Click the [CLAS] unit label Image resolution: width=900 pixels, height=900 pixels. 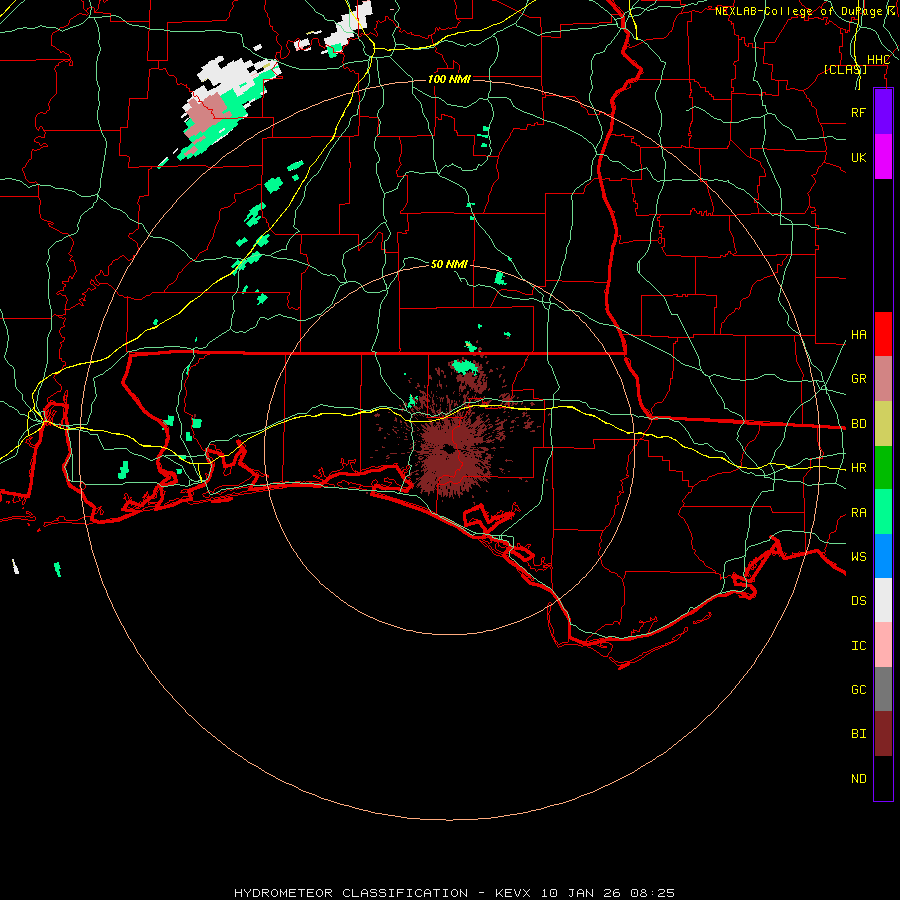[845, 69]
